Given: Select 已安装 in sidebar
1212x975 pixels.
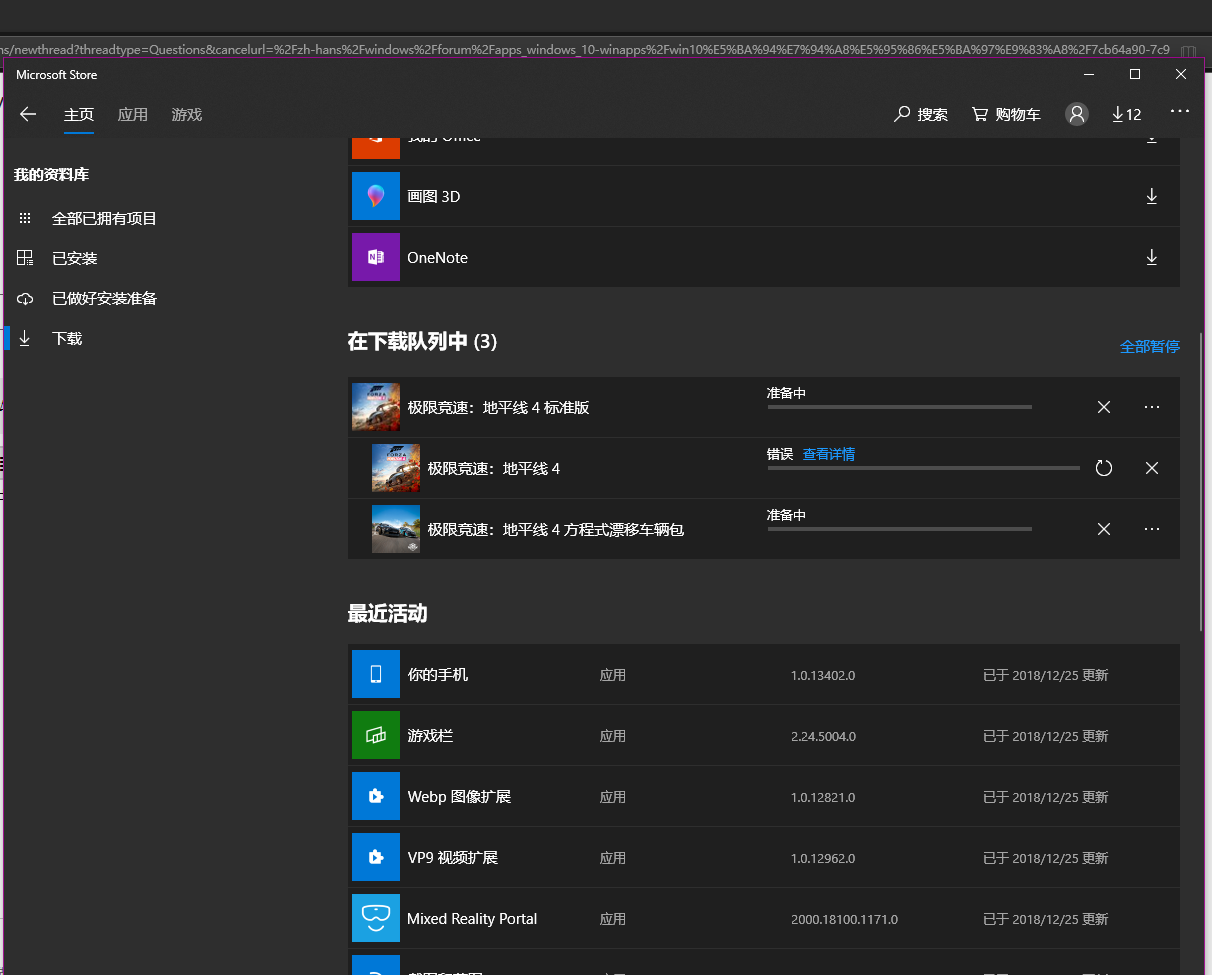Looking at the screenshot, I should [75, 258].
